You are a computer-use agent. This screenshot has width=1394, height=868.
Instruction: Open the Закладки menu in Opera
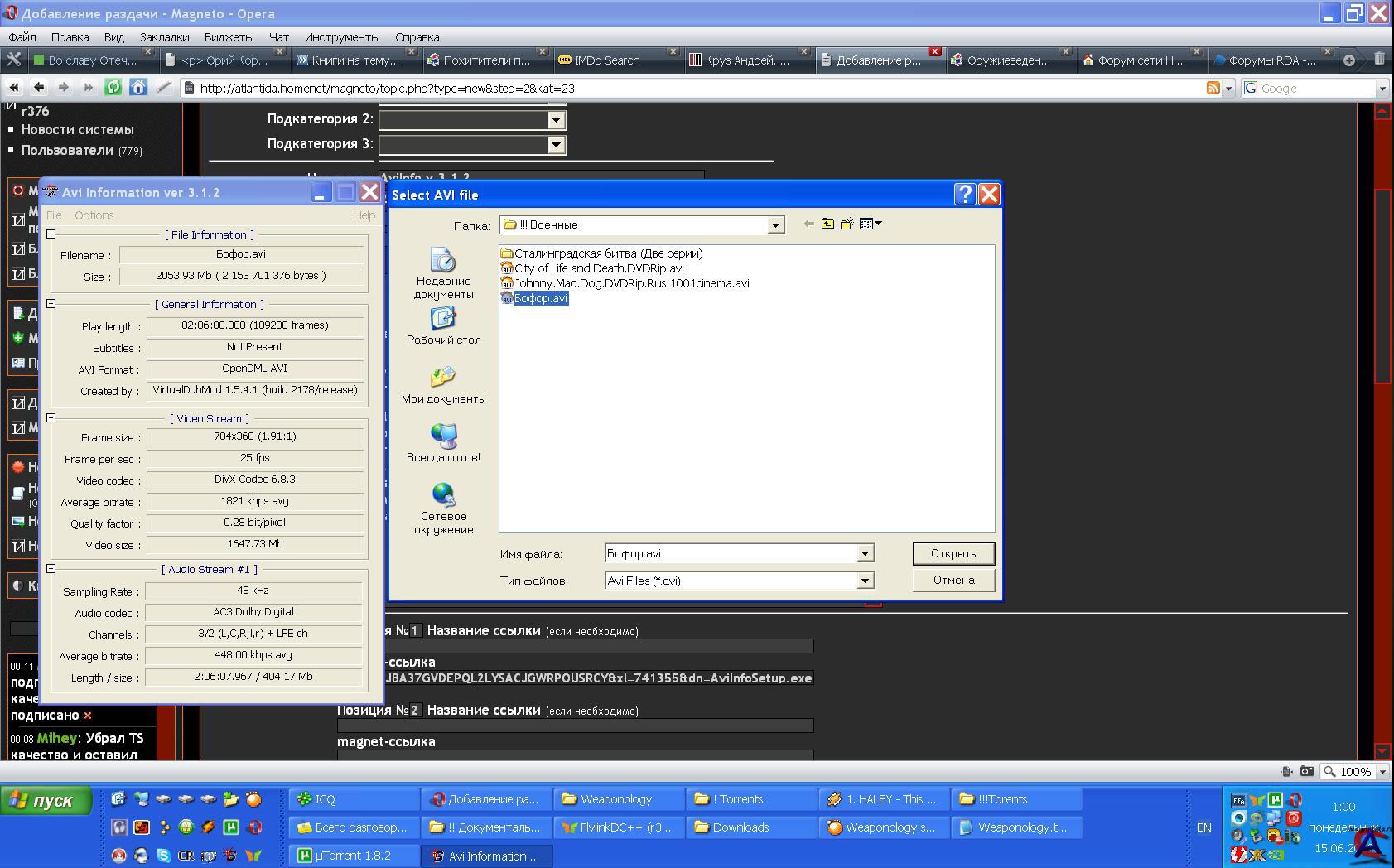164,37
